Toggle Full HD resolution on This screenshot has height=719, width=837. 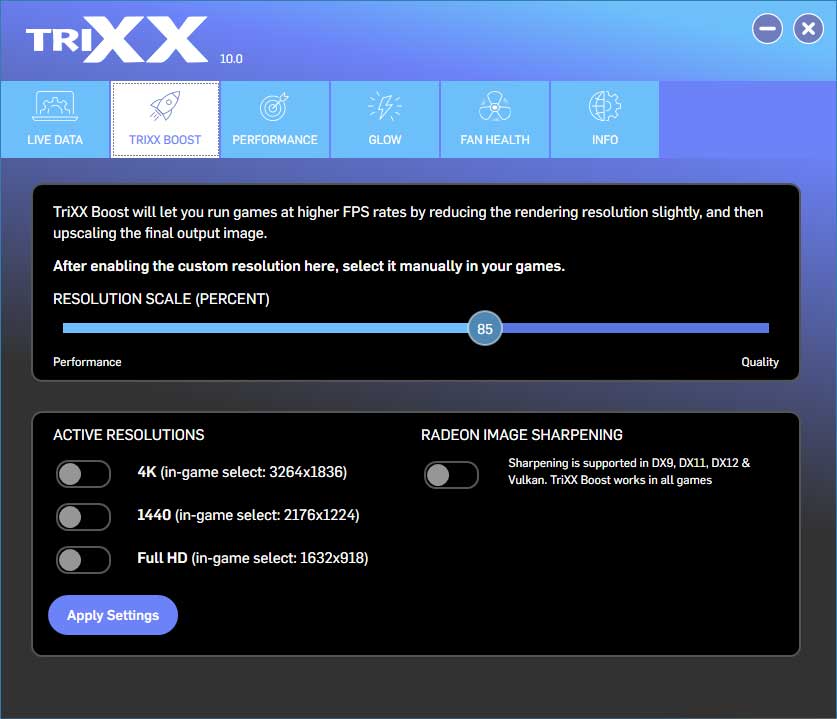click(x=83, y=560)
